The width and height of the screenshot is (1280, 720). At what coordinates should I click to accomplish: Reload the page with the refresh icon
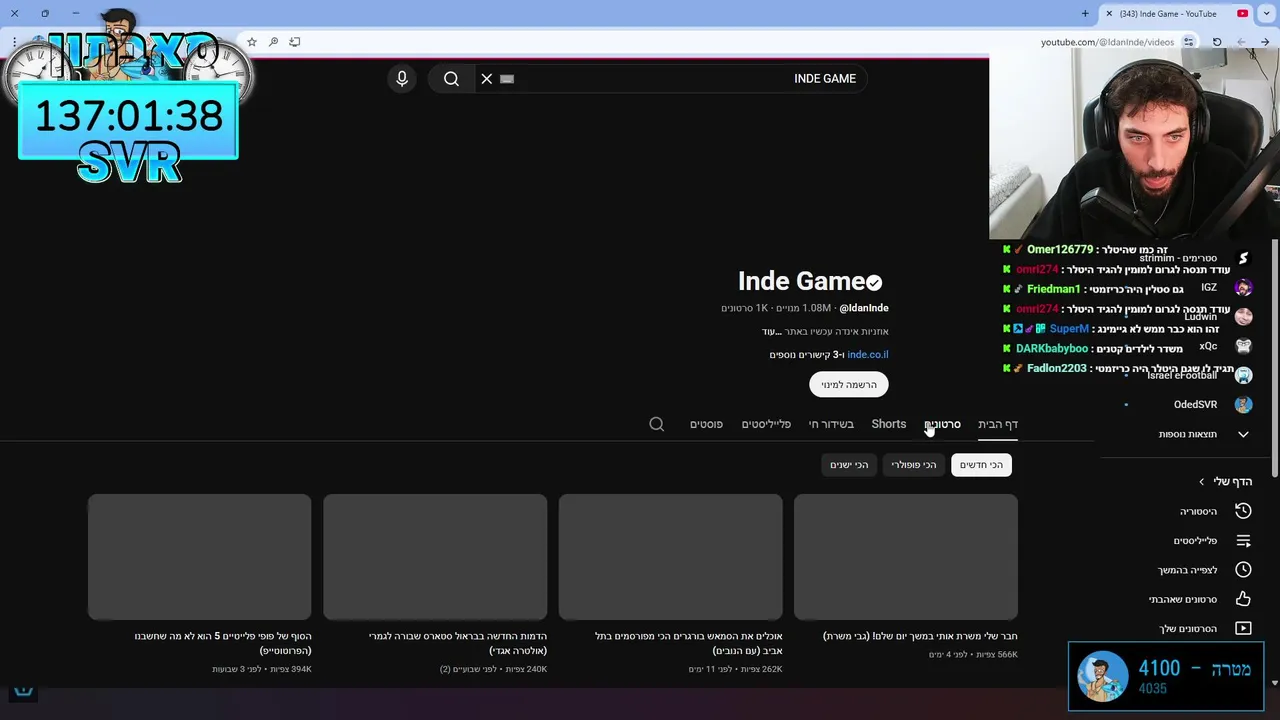pyautogui.click(x=1217, y=42)
